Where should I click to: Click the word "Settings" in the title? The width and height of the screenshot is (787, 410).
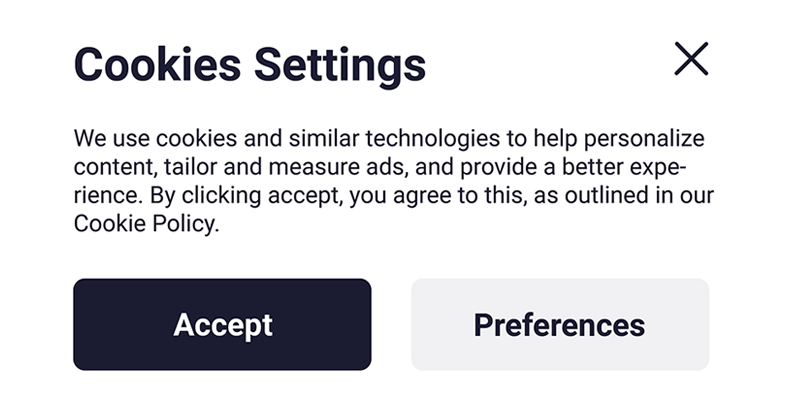(x=339, y=65)
